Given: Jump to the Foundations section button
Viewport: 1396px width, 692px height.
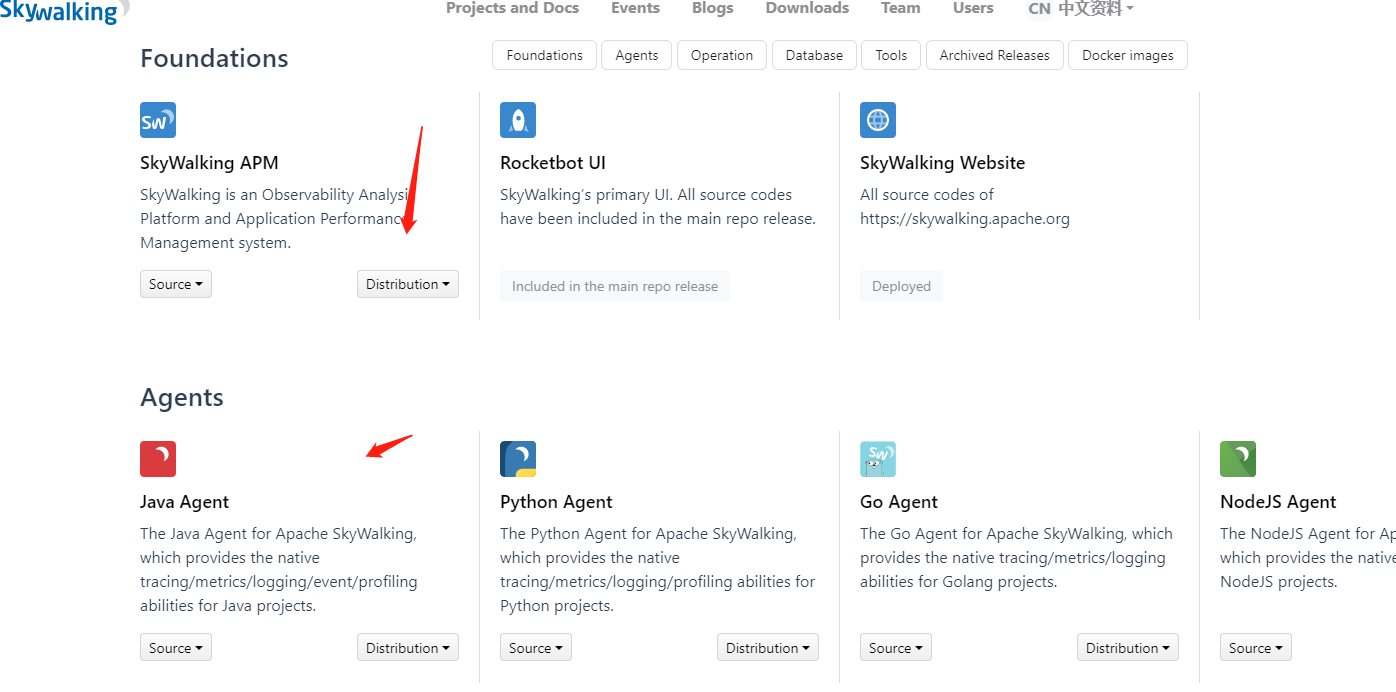Looking at the screenshot, I should (544, 55).
